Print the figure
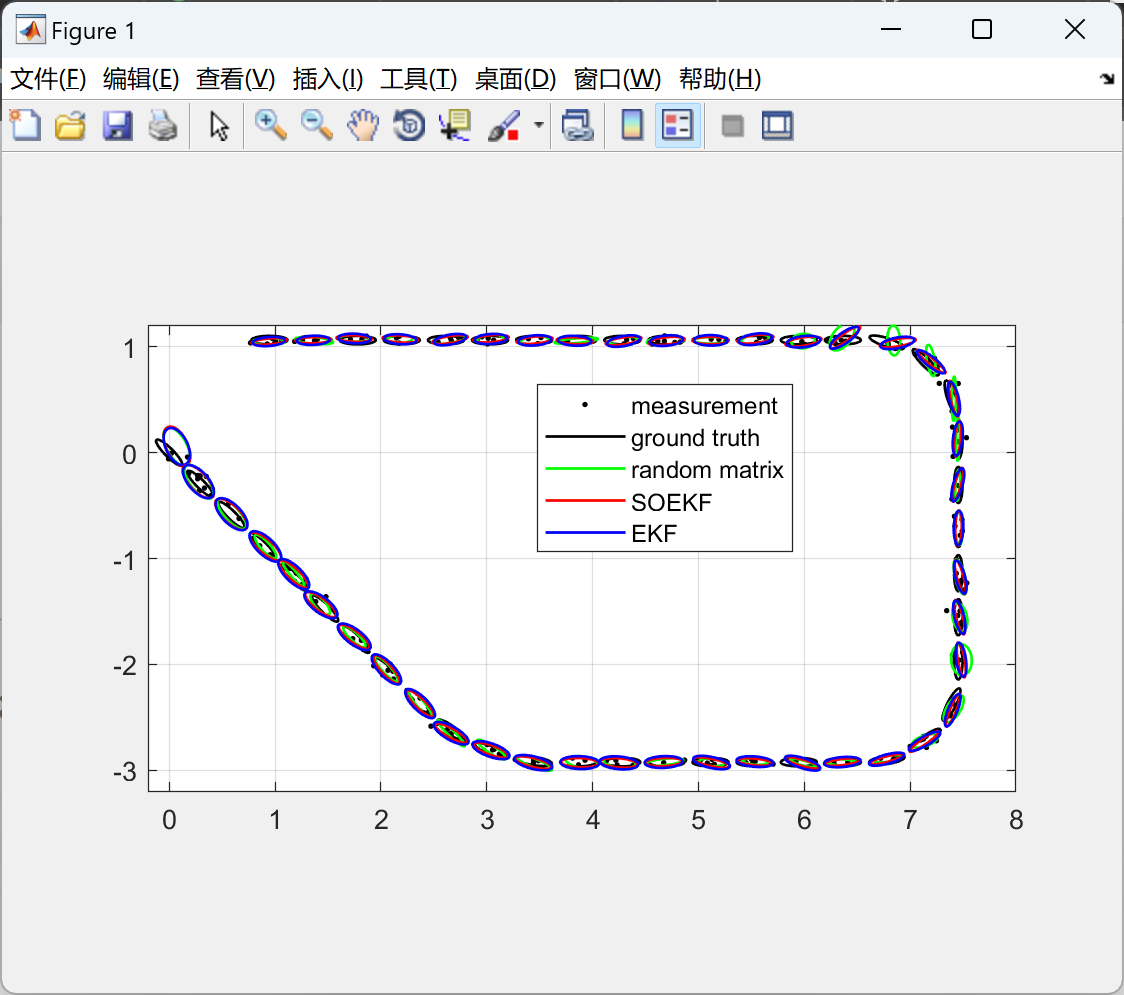1124x995 pixels. [163, 125]
